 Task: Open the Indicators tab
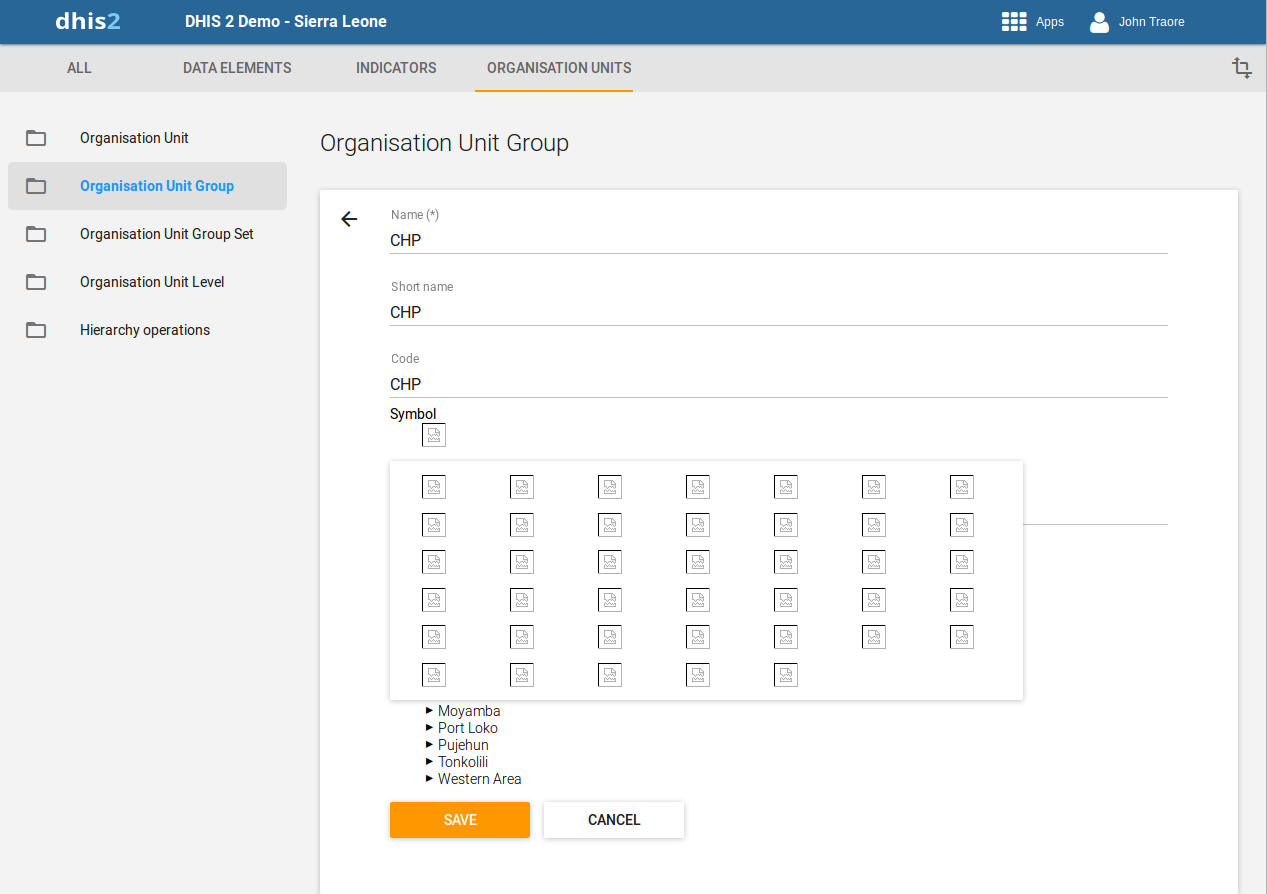[x=396, y=68]
